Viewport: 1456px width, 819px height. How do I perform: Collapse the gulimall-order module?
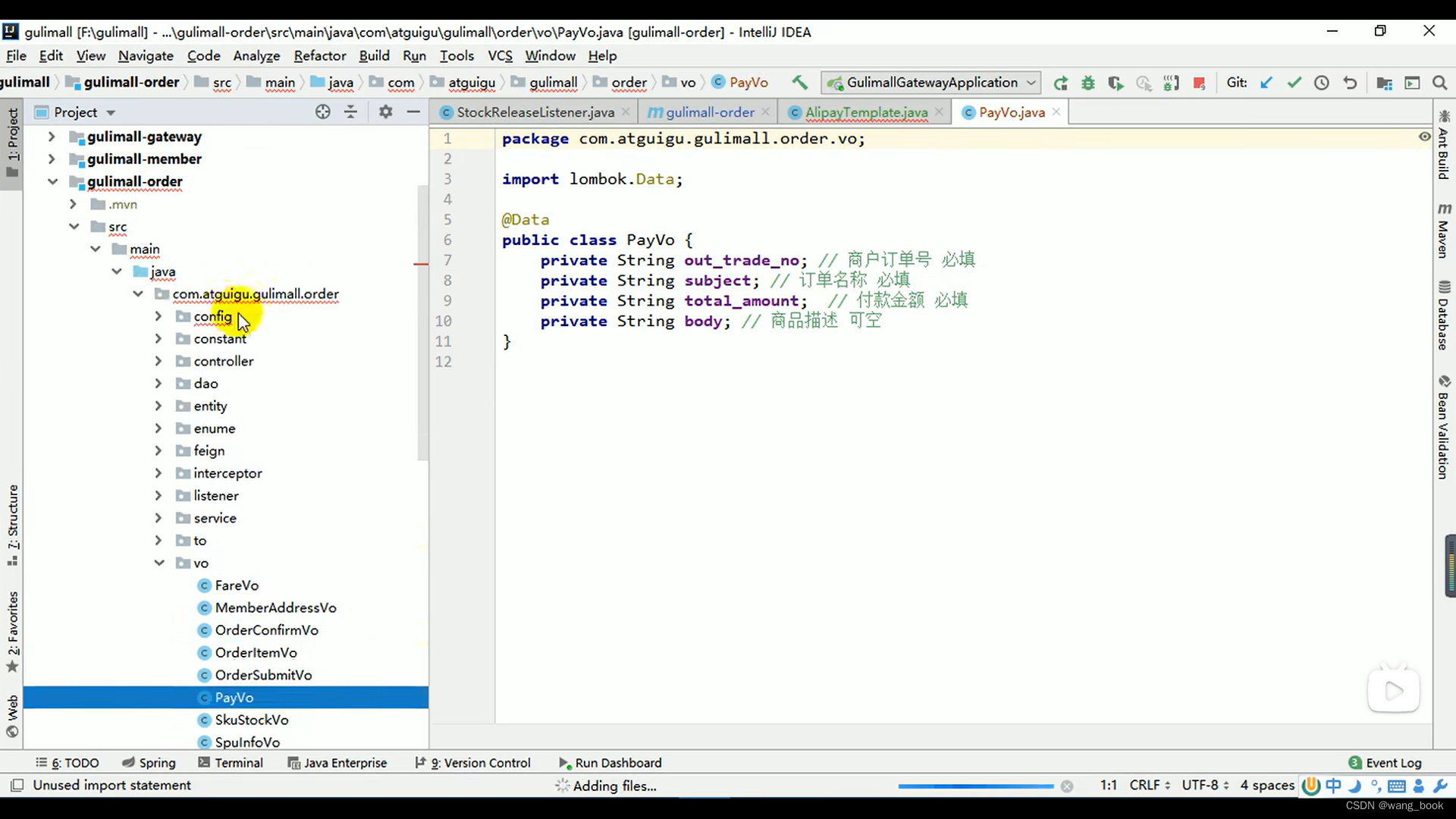(52, 181)
